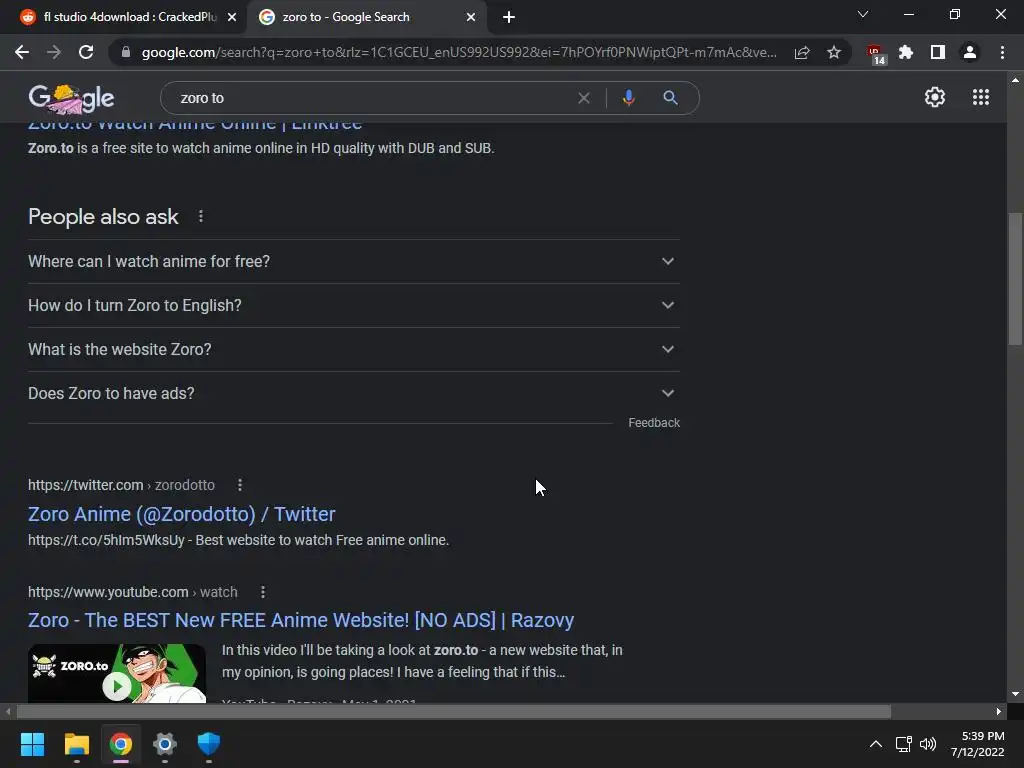Select the zoro to Google Search tab
Image resolution: width=1024 pixels, height=768 pixels.
(366, 17)
